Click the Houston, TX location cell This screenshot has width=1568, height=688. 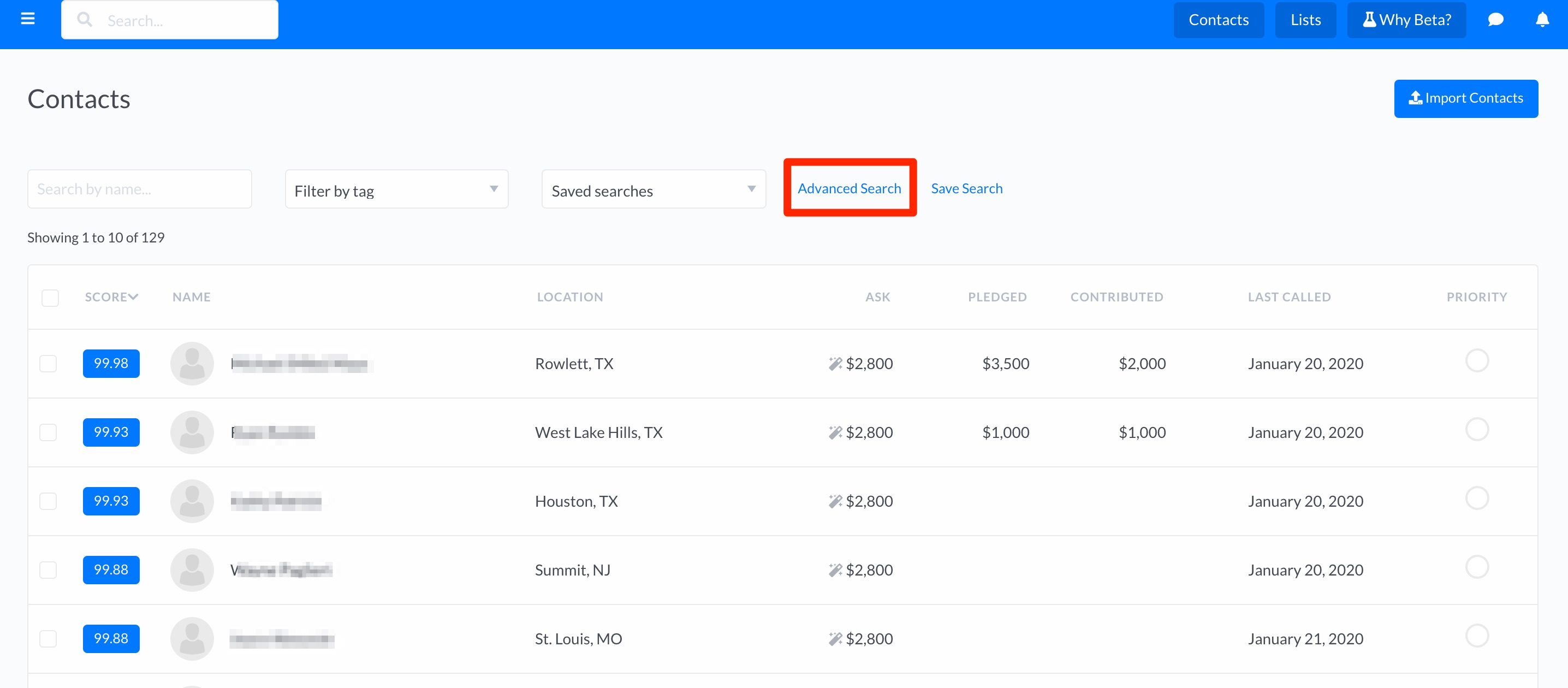(x=576, y=502)
